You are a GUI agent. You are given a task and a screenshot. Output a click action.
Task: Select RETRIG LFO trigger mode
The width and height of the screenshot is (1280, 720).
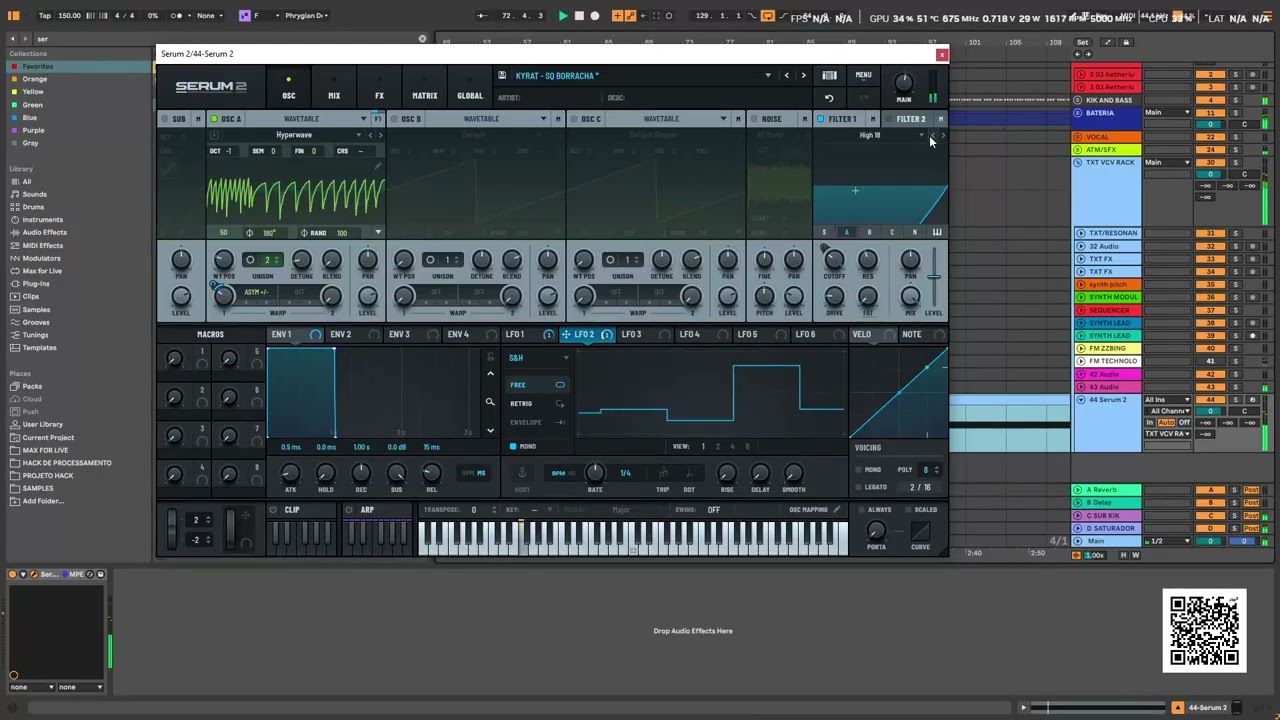click(x=537, y=404)
